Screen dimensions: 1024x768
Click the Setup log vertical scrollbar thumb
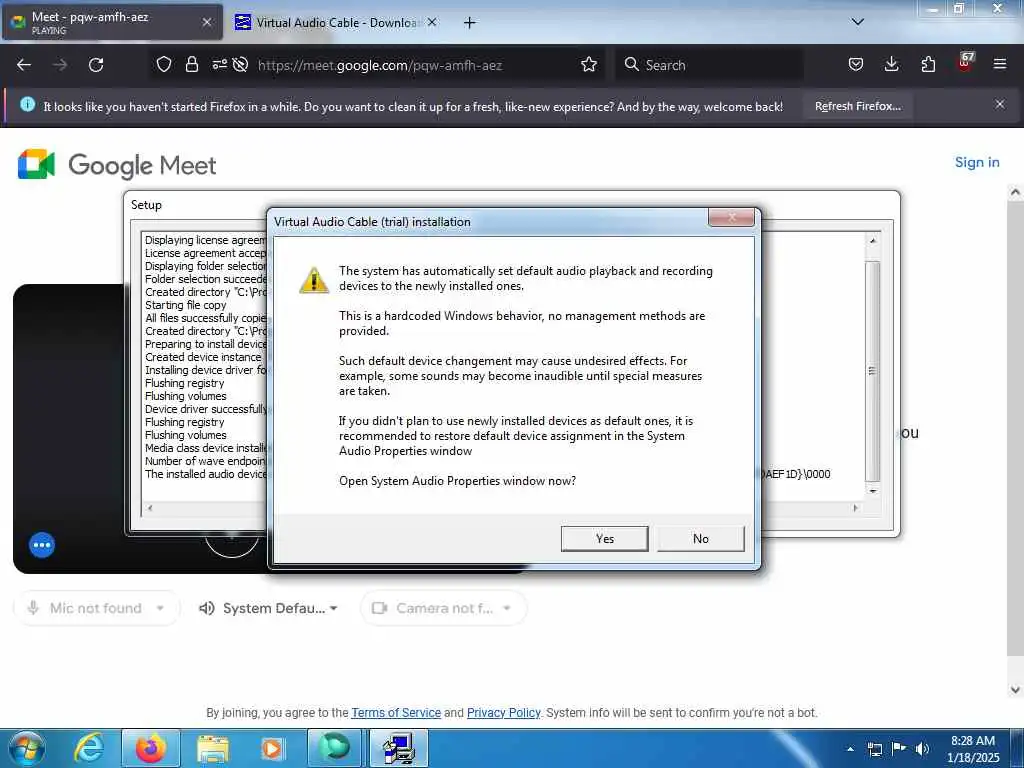[872, 371]
